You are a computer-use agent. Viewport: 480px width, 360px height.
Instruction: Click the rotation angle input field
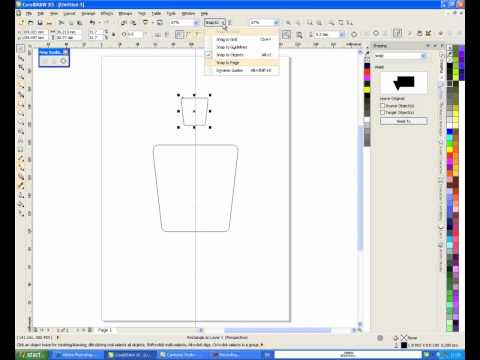pyautogui.click(x=134, y=34)
